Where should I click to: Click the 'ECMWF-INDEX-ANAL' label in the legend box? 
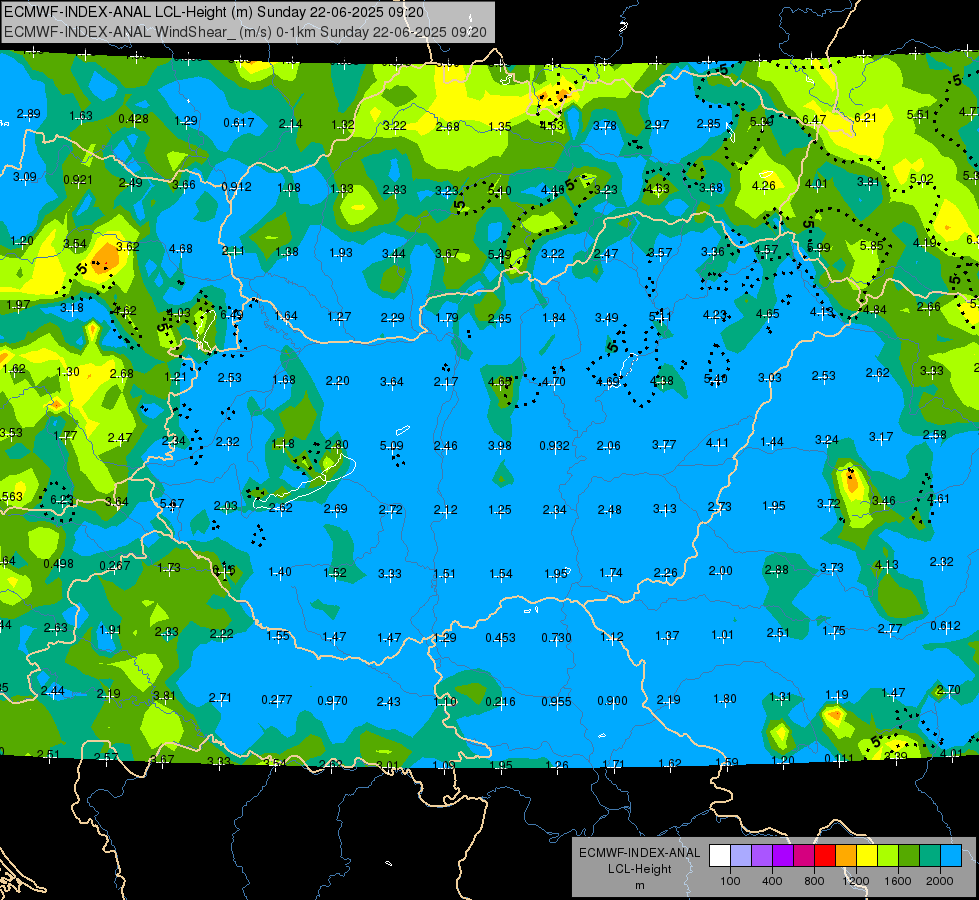(x=640, y=853)
